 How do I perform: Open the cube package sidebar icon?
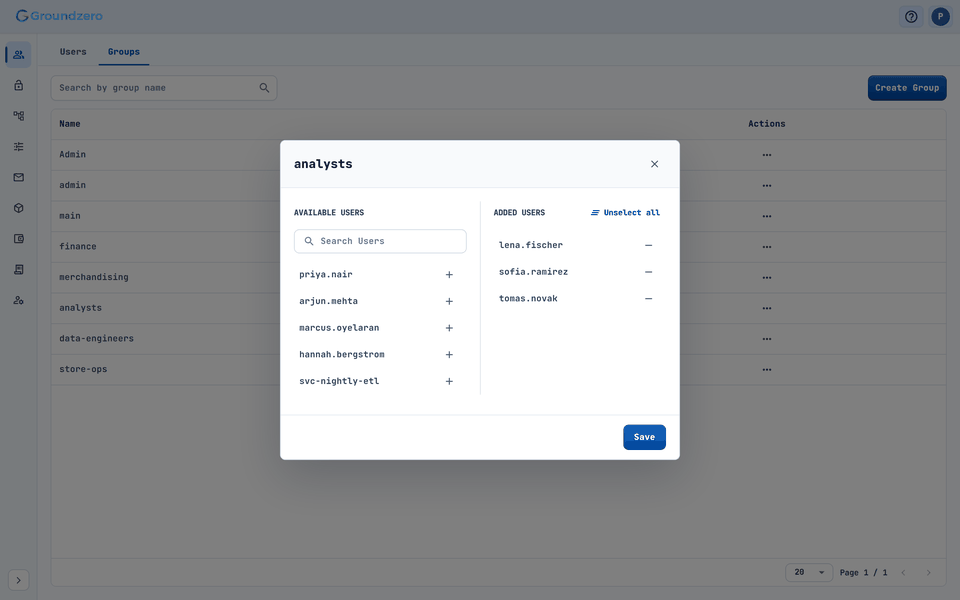point(18,208)
